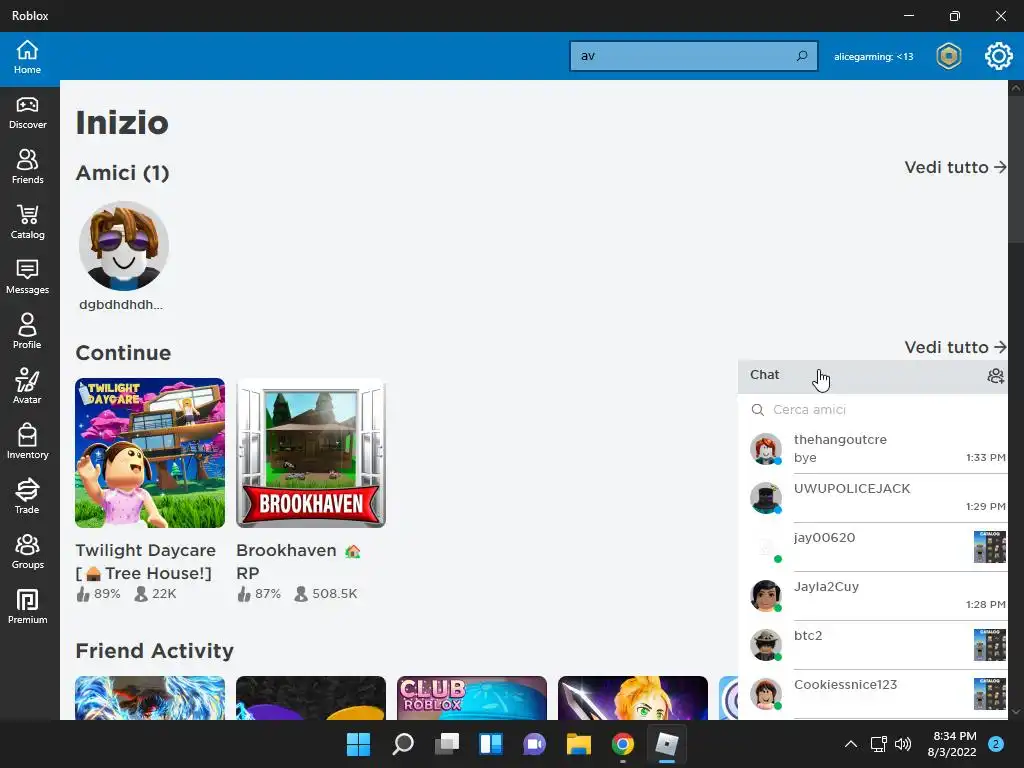The image size is (1024, 768).
Task: Click the search magnifier in the search box
Action: tap(802, 56)
